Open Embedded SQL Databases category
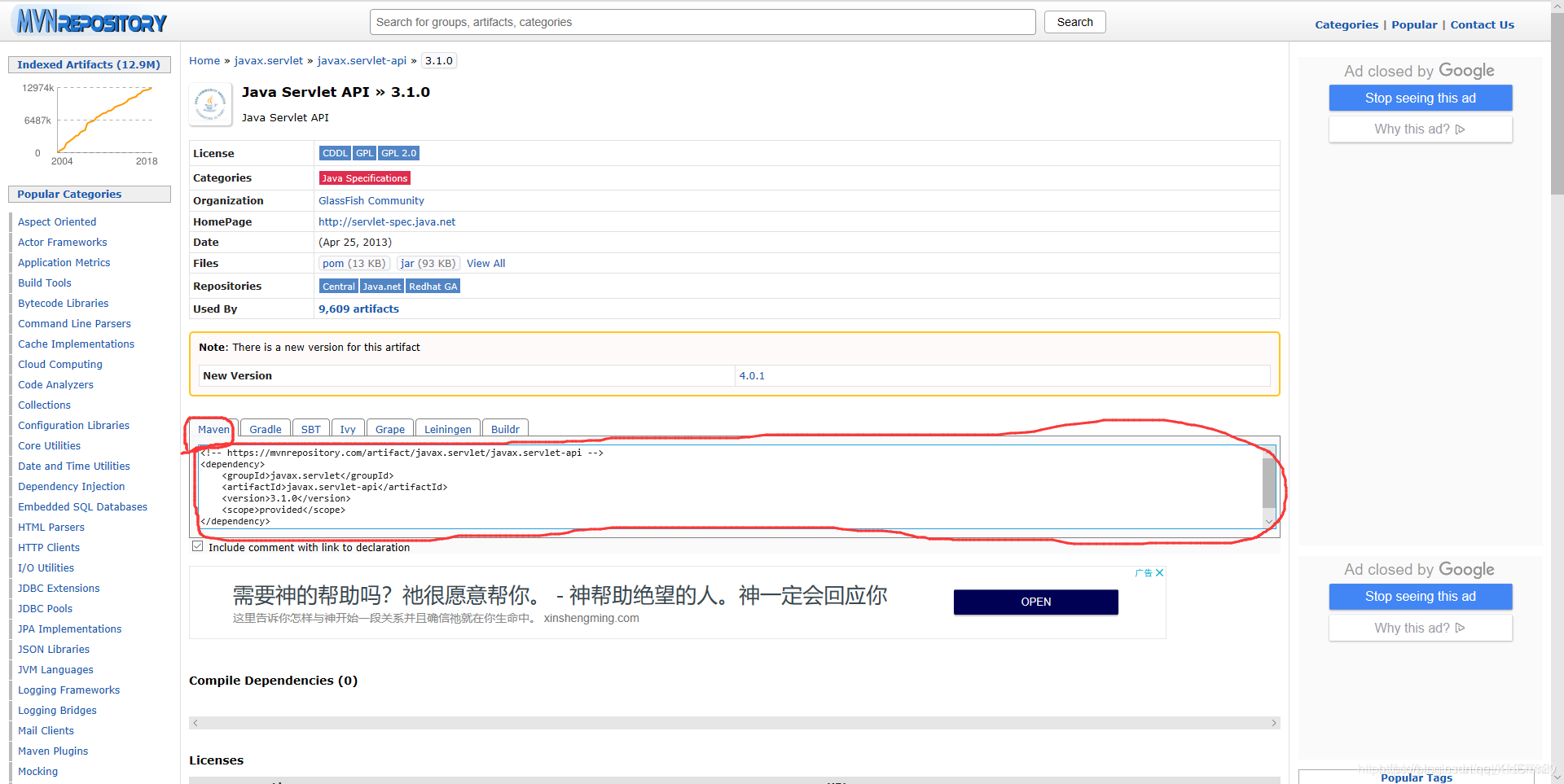 (x=83, y=506)
